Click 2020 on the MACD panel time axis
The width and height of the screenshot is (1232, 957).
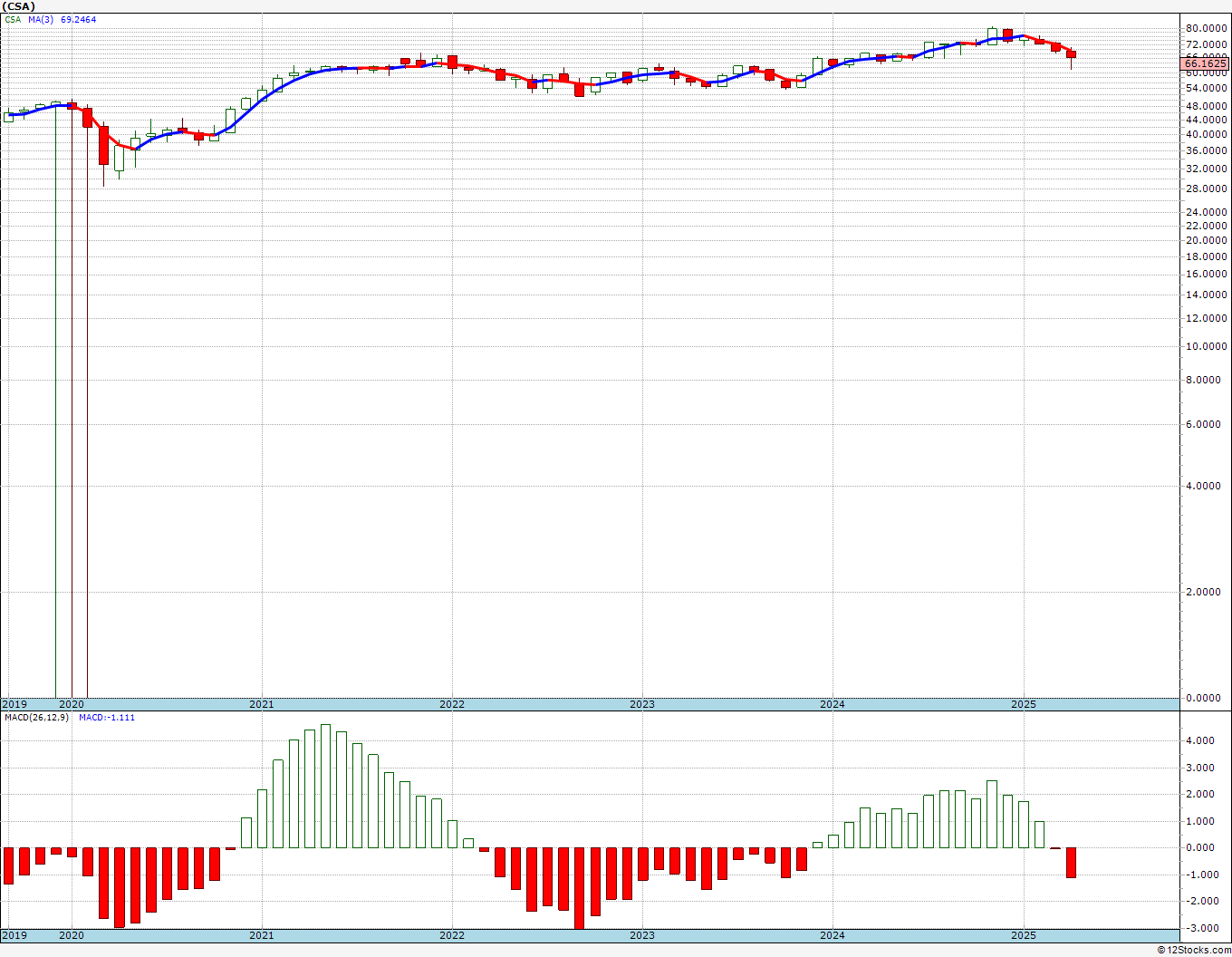tap(71, 935)
